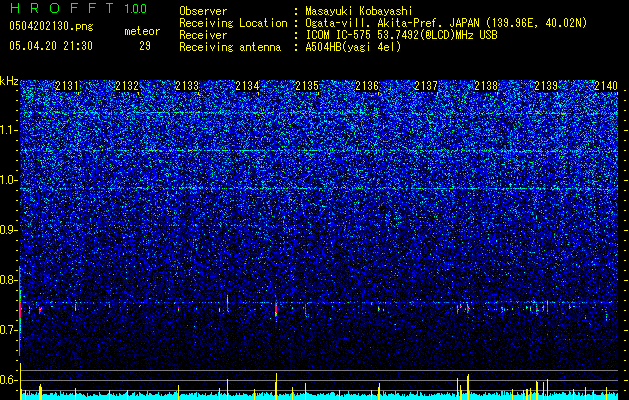Click time marker 2139
The image size is (629, 400).
click(x=546, y=86)
